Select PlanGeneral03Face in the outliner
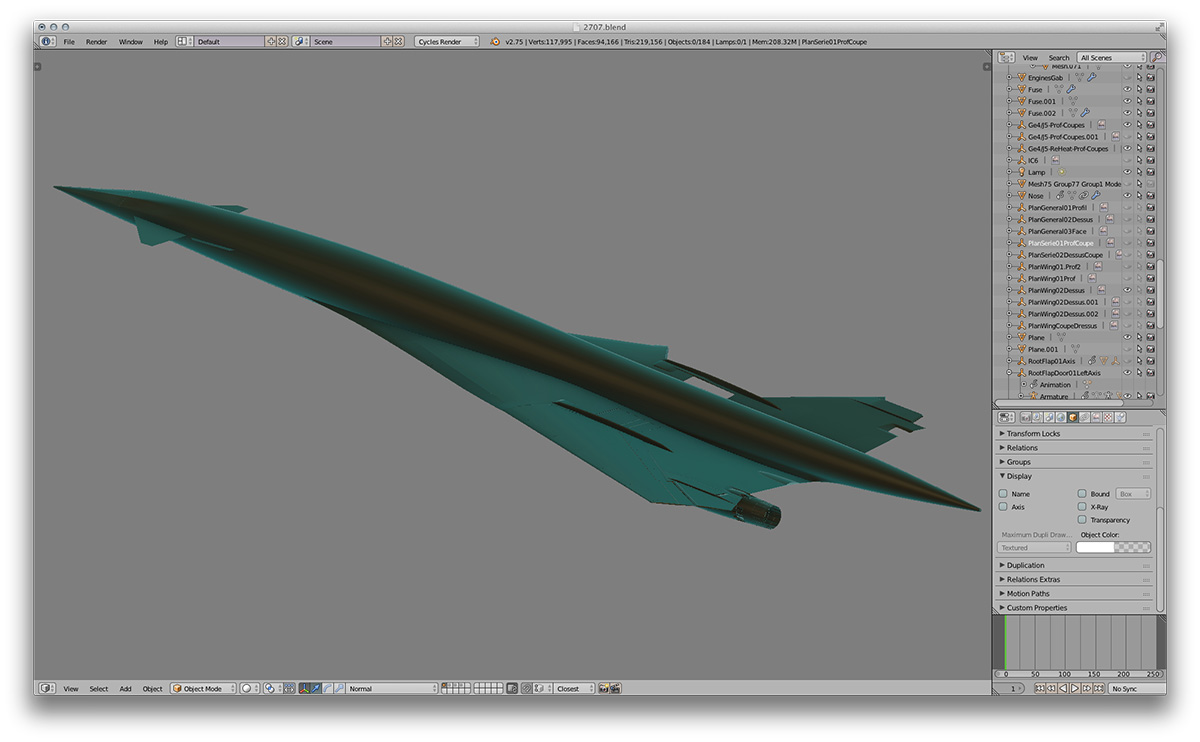1200x742 pixels. 1057,231
